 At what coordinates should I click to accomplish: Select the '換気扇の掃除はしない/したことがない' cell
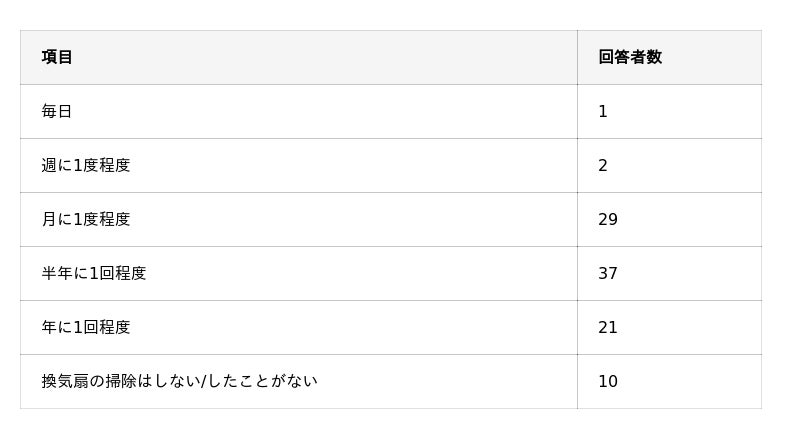point(179,381)
